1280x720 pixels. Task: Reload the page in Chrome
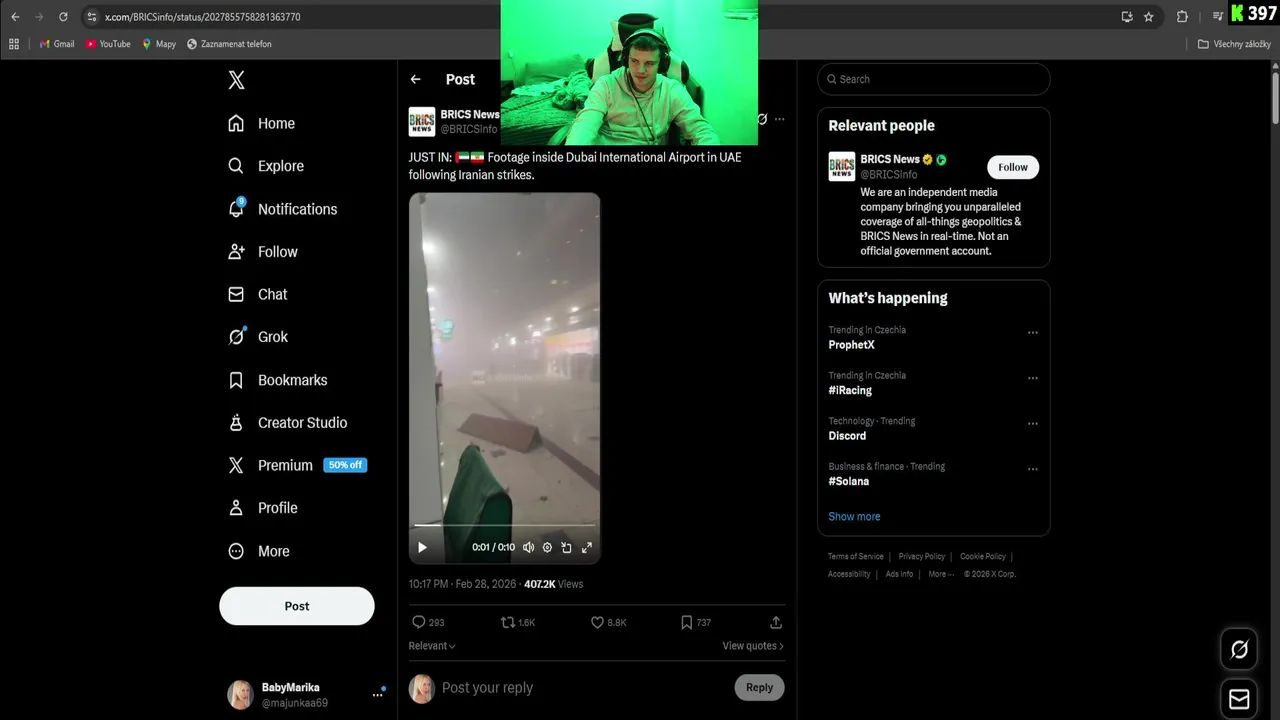(x=63, y=17)
